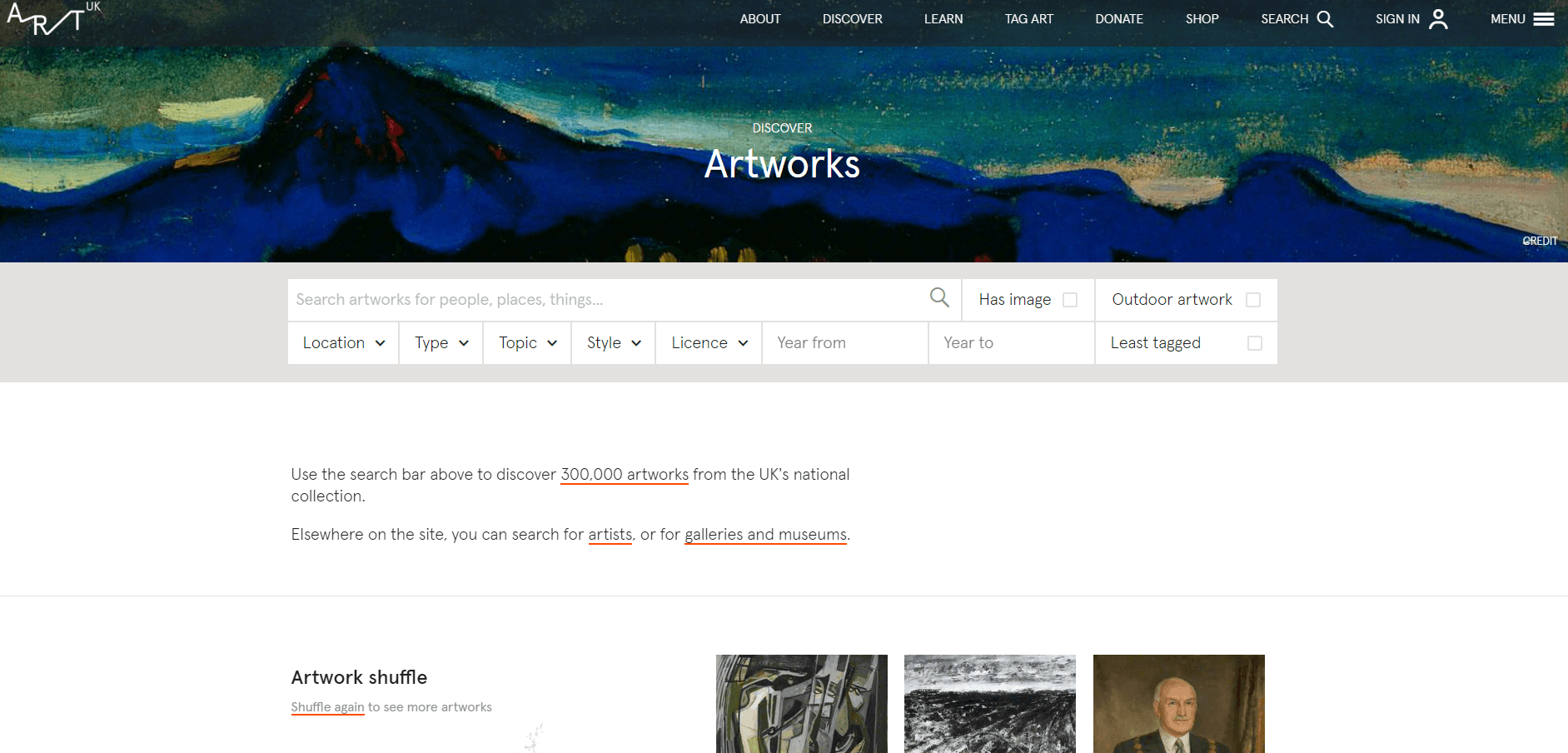The width and height of the screenshot is (1568, 753).
Task: Click the Artwork shuffle heading
Action: tap(359, 677)
